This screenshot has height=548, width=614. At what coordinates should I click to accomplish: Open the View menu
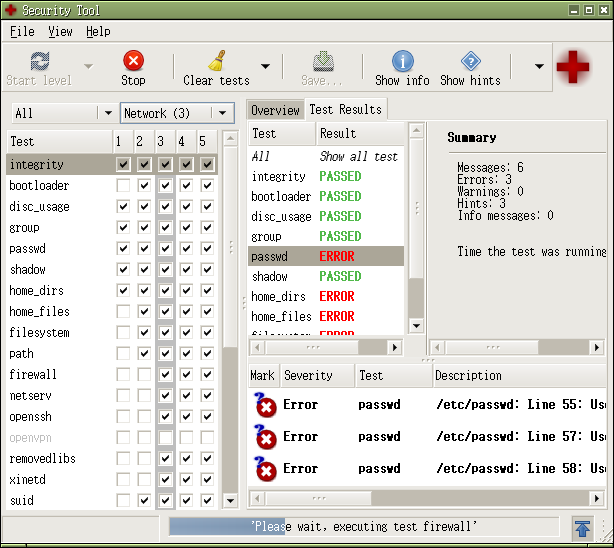[x=60, y=32]
